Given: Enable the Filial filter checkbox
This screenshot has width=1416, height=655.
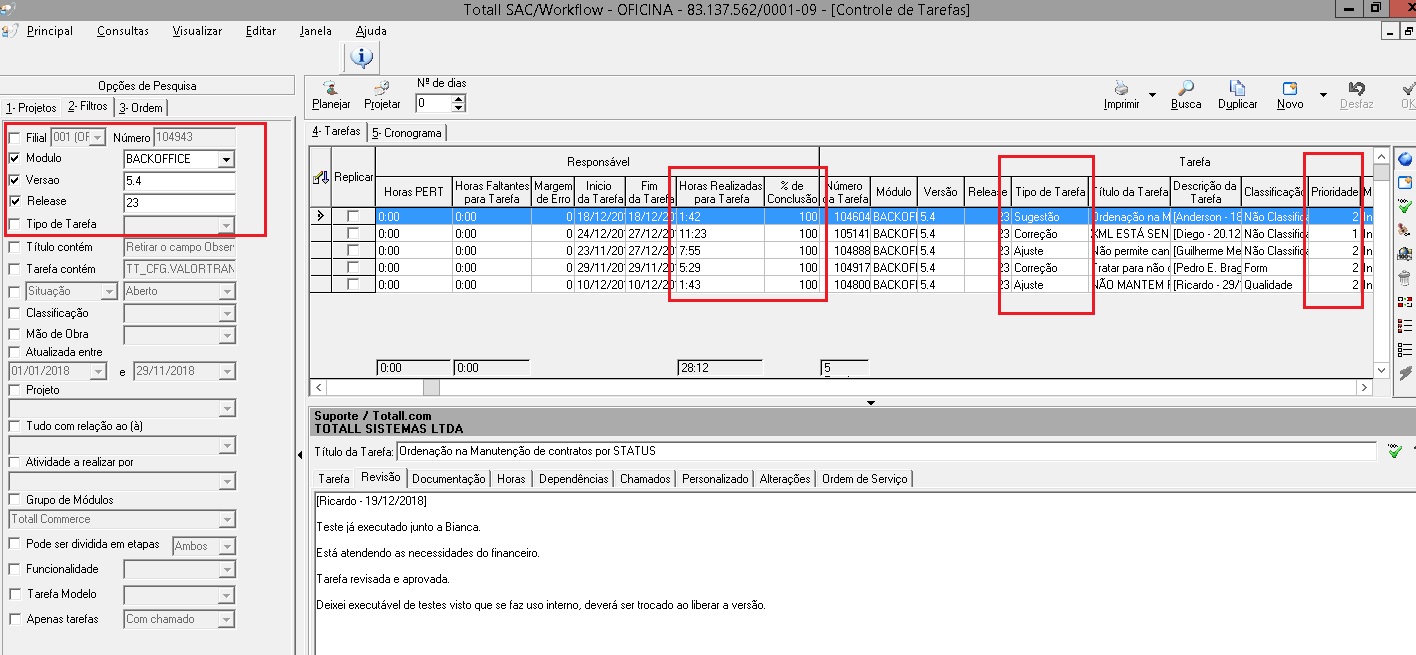Looking at the screenshot, I should tap(14, 137).
